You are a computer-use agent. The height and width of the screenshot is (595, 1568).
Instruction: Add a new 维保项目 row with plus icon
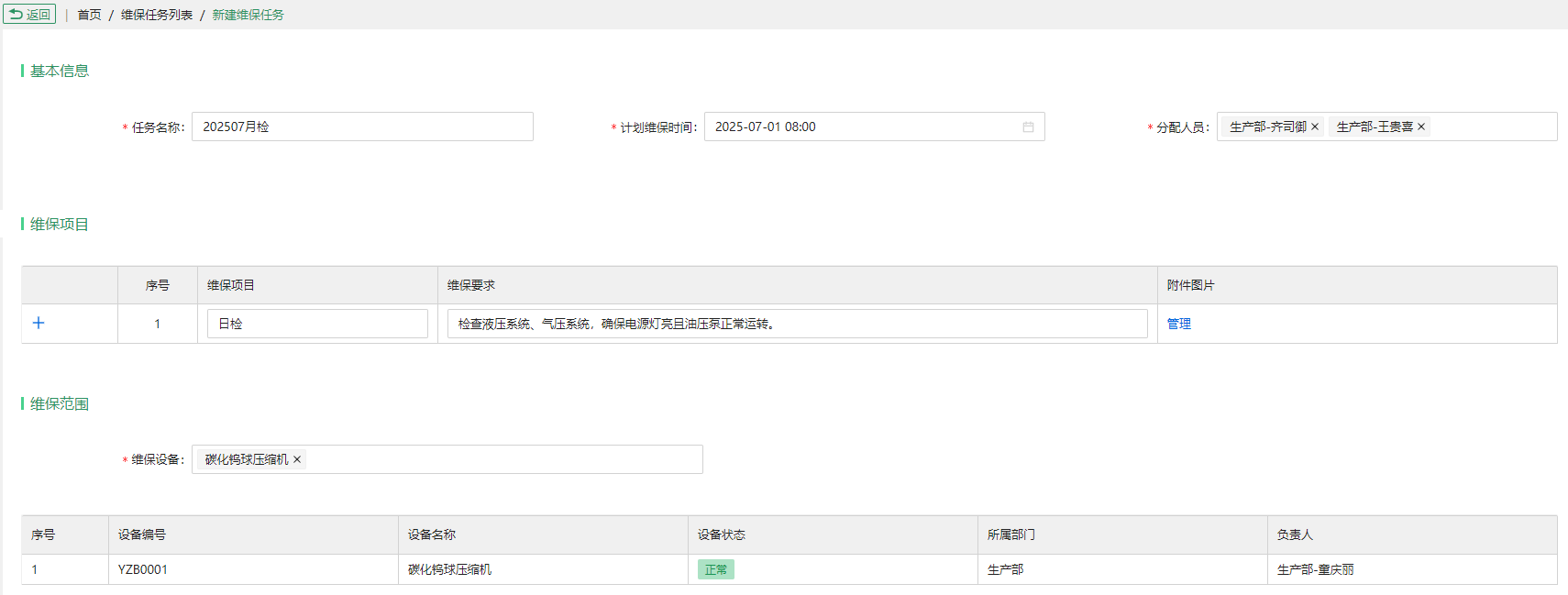tap(39, 323)
